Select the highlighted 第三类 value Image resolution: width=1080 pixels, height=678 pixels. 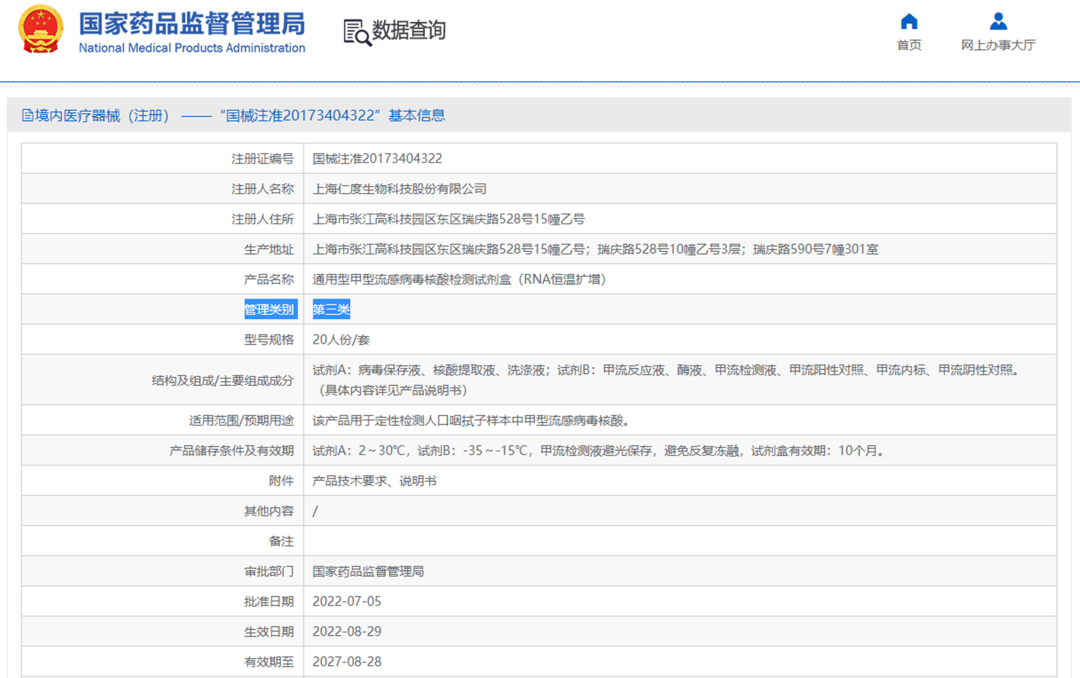point(331,310)
